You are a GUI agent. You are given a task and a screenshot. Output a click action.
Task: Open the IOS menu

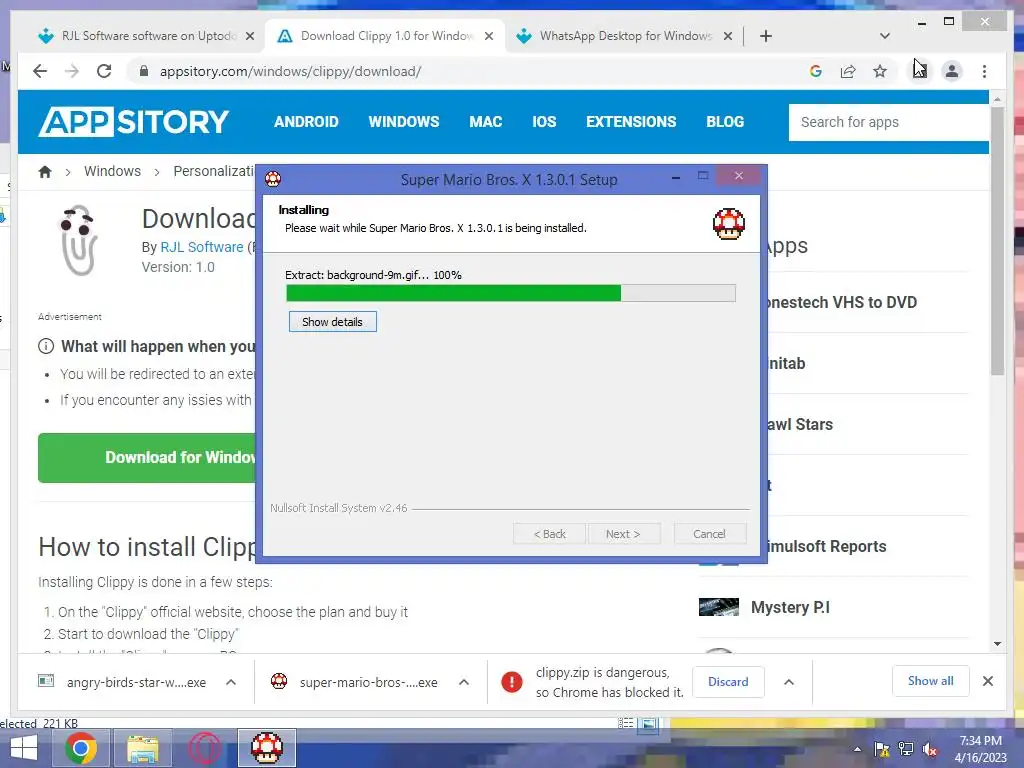[x=544, y=121]
